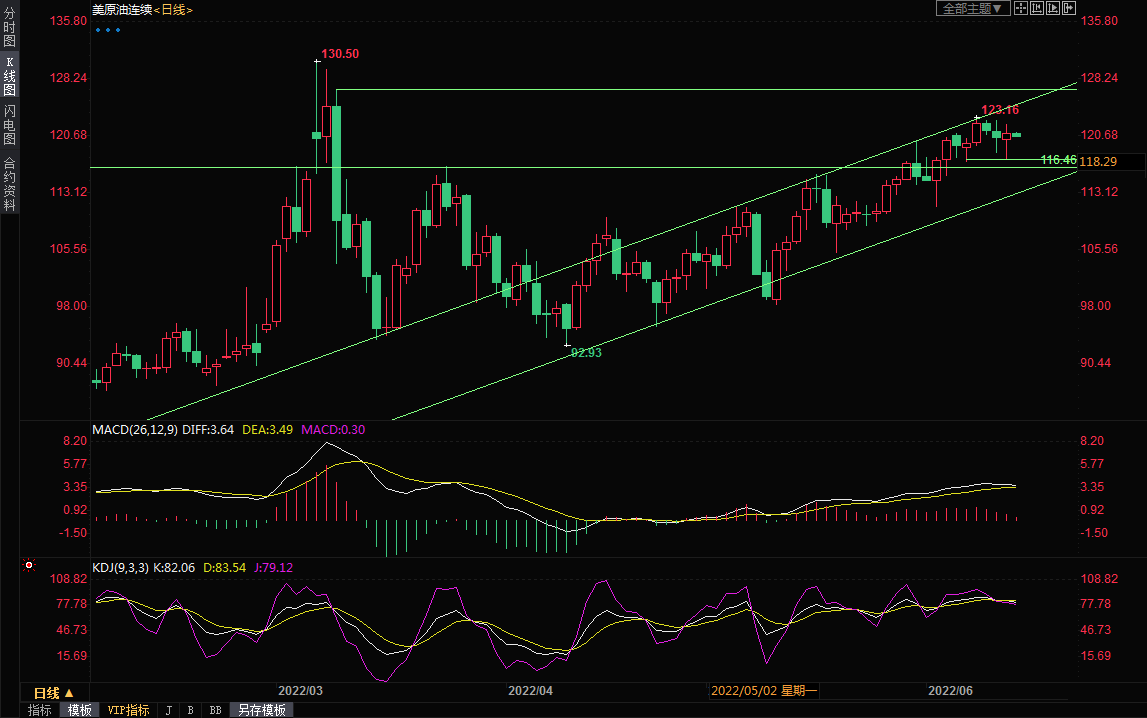The width and height of the screenshot is (1147, 718).
Task: Click the panel expand arrow icon
Action: [1068, 9]
